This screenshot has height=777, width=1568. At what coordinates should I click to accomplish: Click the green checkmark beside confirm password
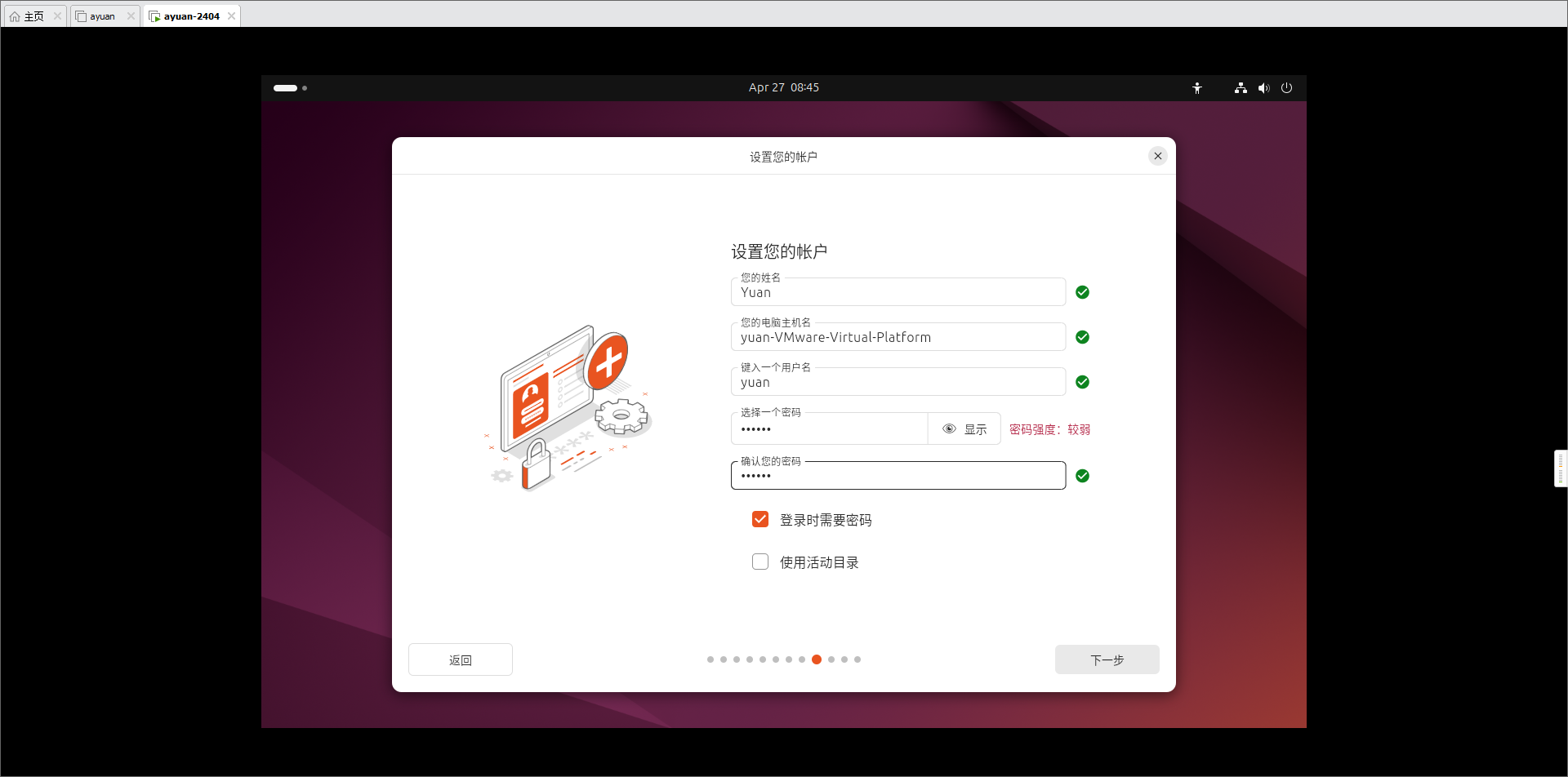click(1082, 476)
